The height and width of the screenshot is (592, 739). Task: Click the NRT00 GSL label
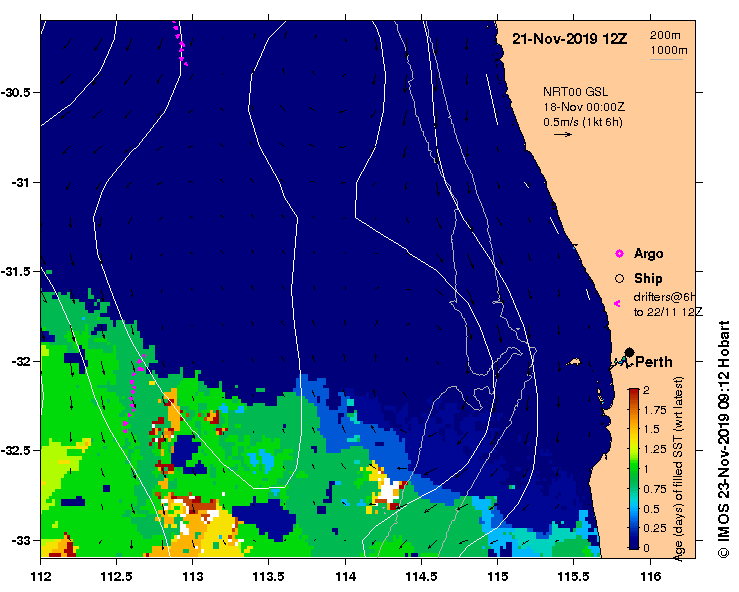point(575,92)
